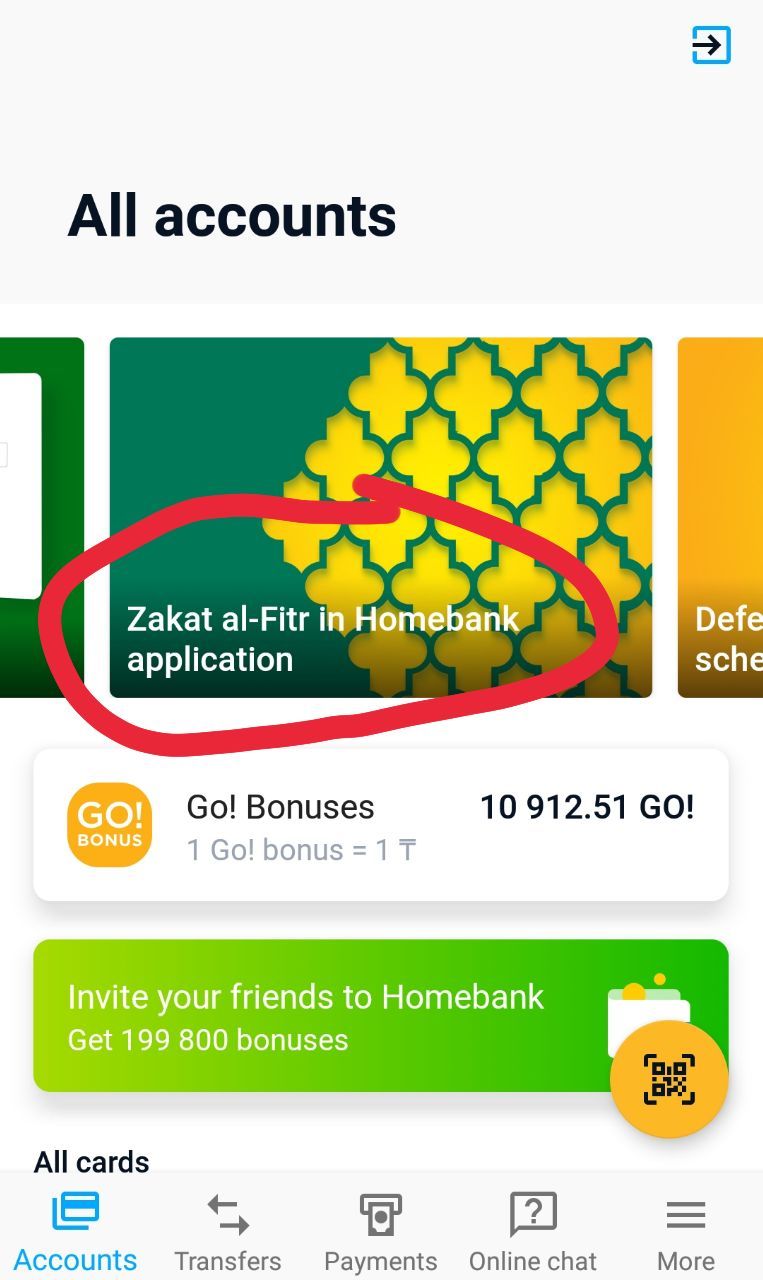
Task: Open the More hamburger menu icon
Action: pos(686,1215)
